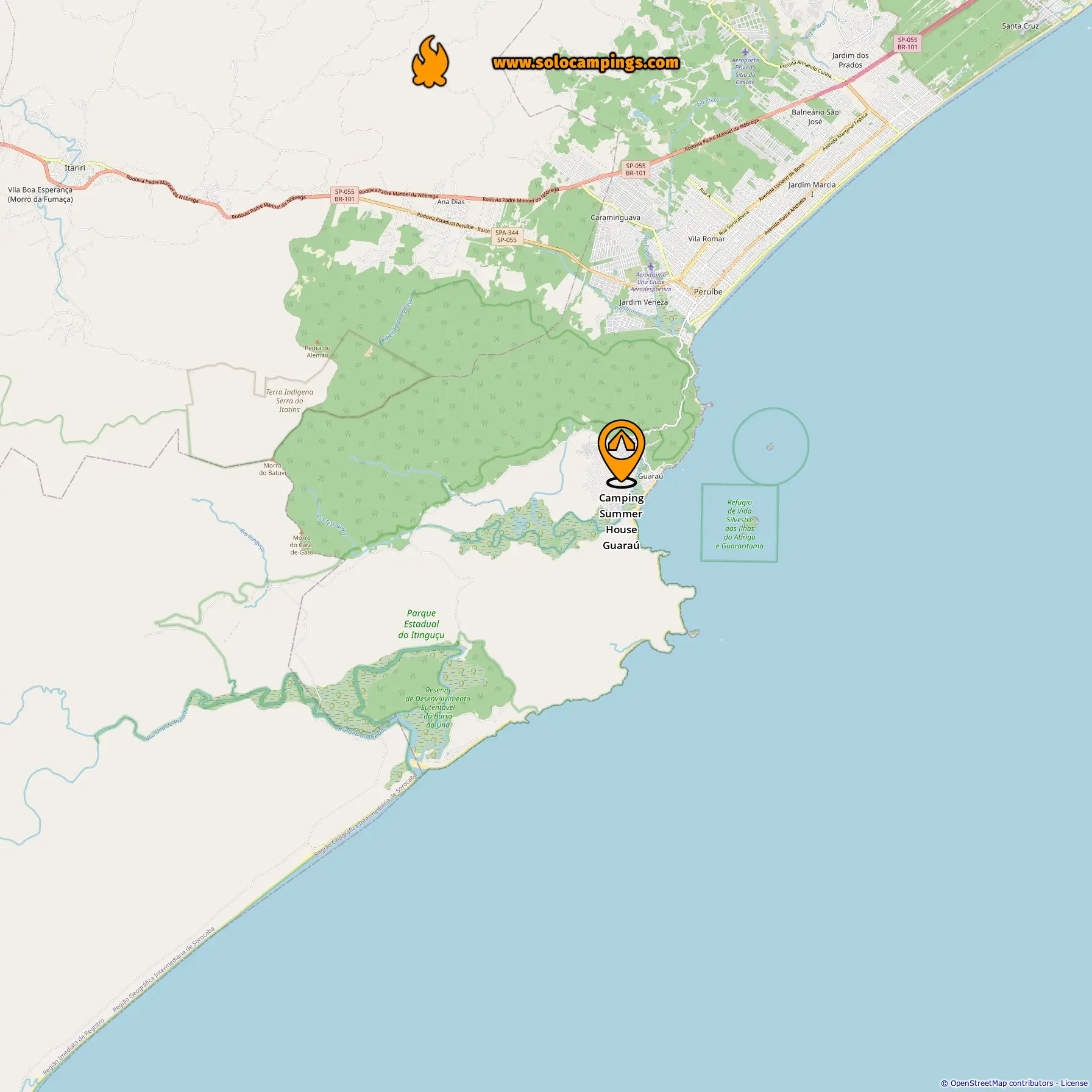Click the Itariri town label
Viewport: 1092px width, 1092px height.
point(75,168)
